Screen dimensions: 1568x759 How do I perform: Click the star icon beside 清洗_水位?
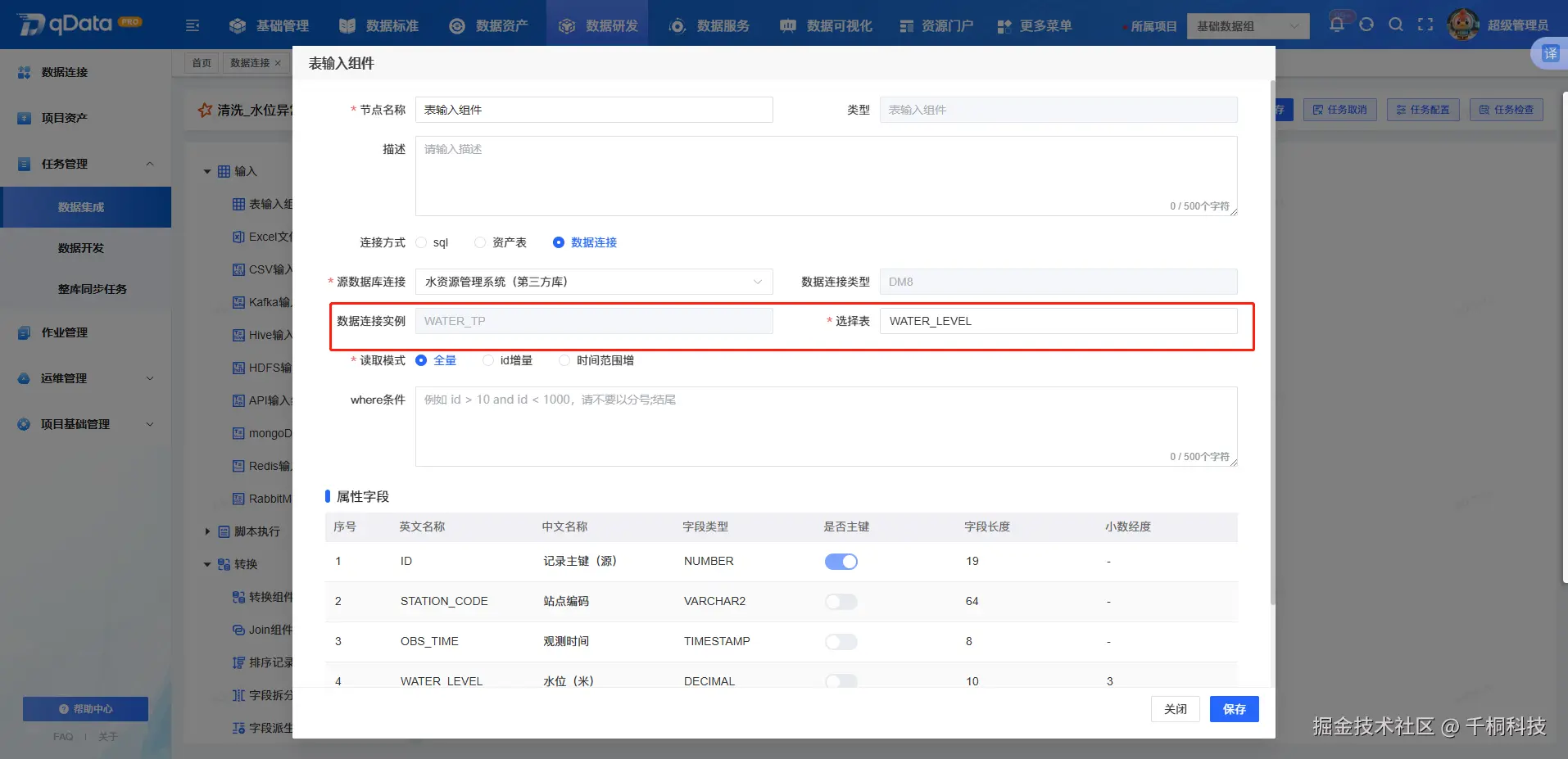click(x=205, y=110)
